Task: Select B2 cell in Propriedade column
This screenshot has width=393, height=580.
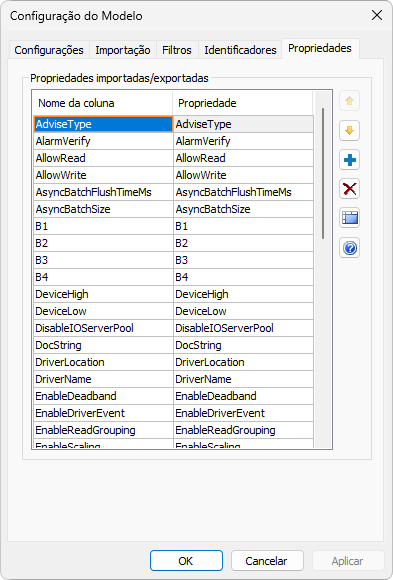Action: coord(243,243)
